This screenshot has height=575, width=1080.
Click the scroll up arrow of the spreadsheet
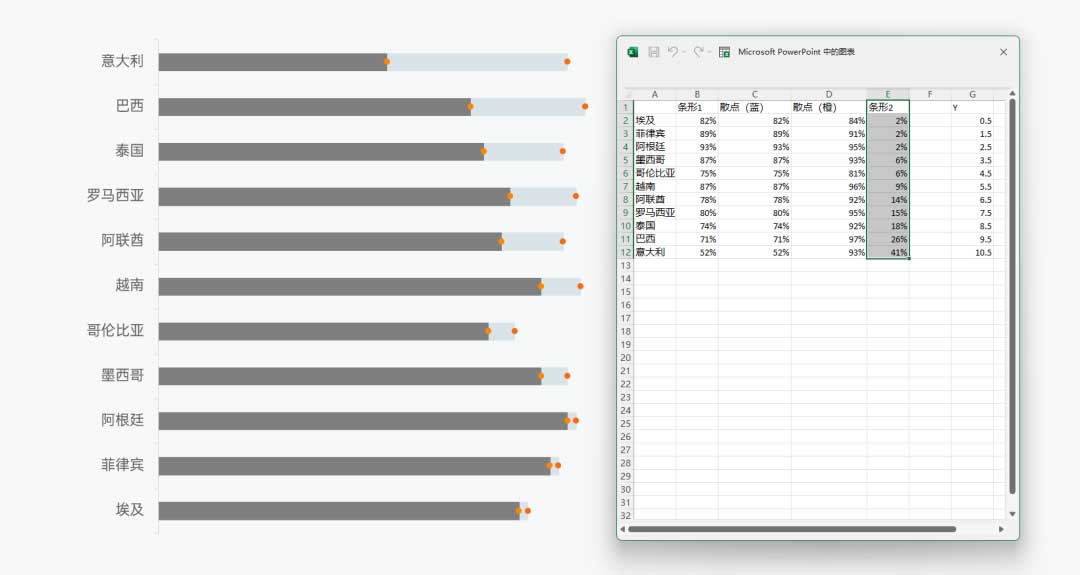1012,94
